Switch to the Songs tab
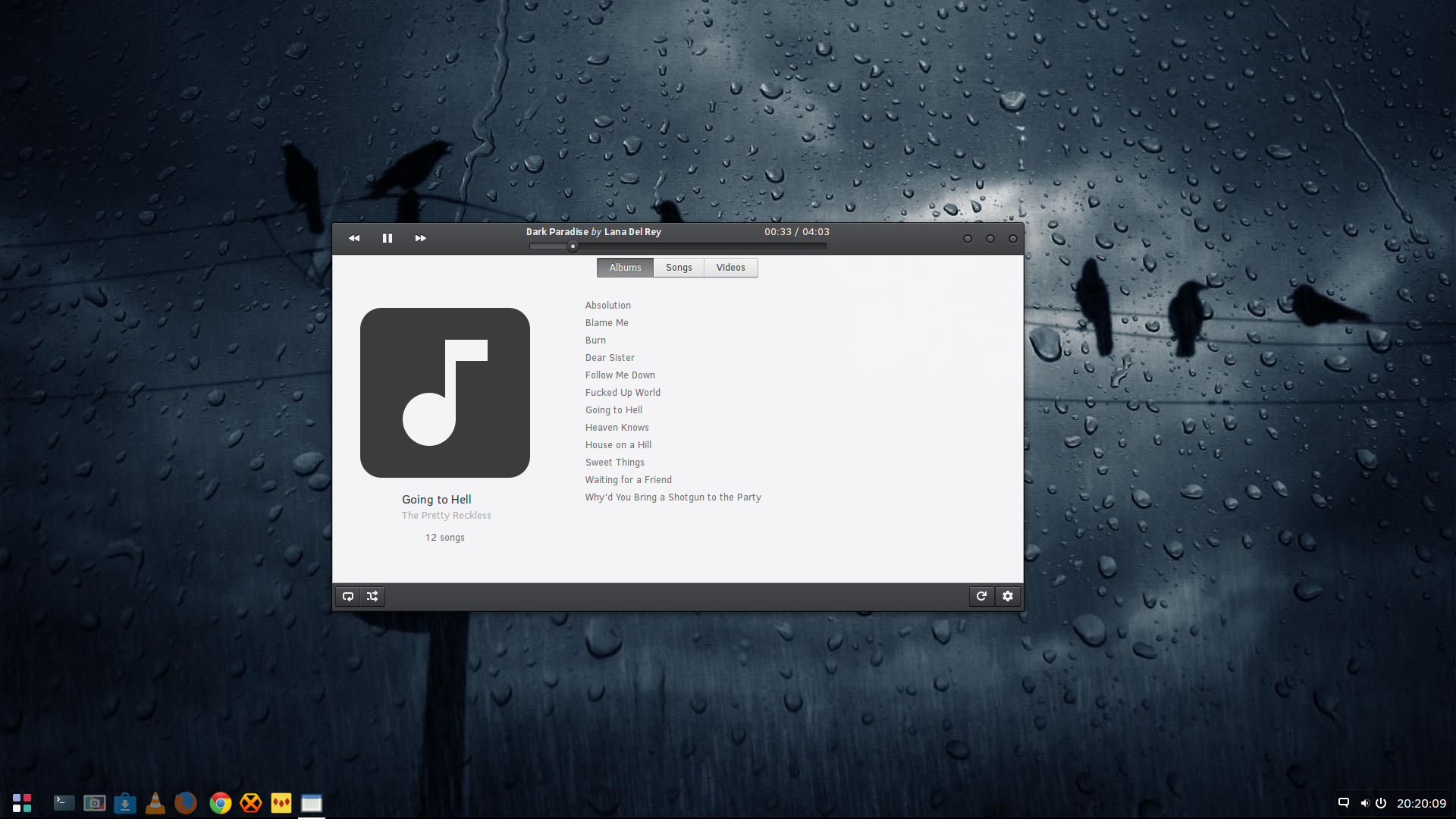The width and height of the screenshot is (1456, 819). (x=679, y=268)
